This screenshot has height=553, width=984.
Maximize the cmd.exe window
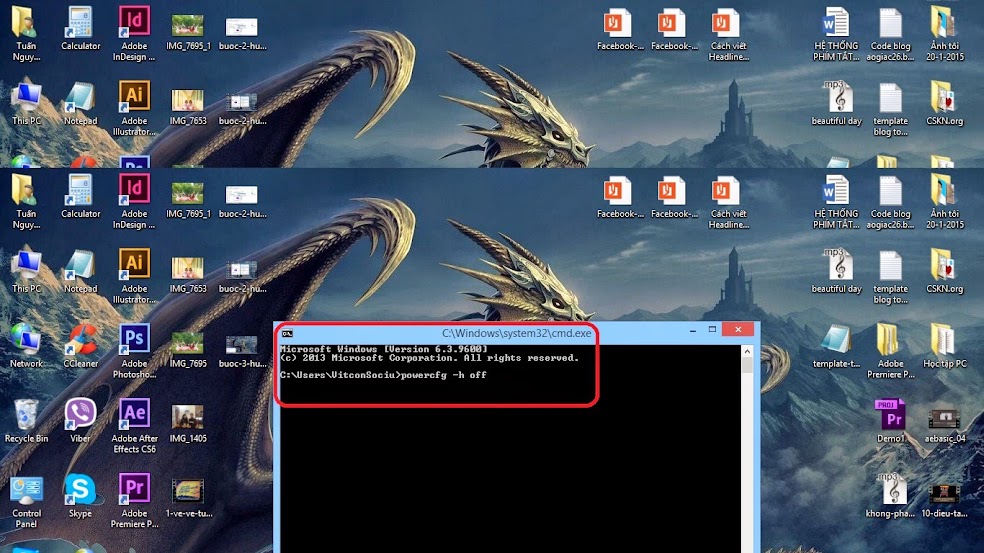[x=712, y=329]
